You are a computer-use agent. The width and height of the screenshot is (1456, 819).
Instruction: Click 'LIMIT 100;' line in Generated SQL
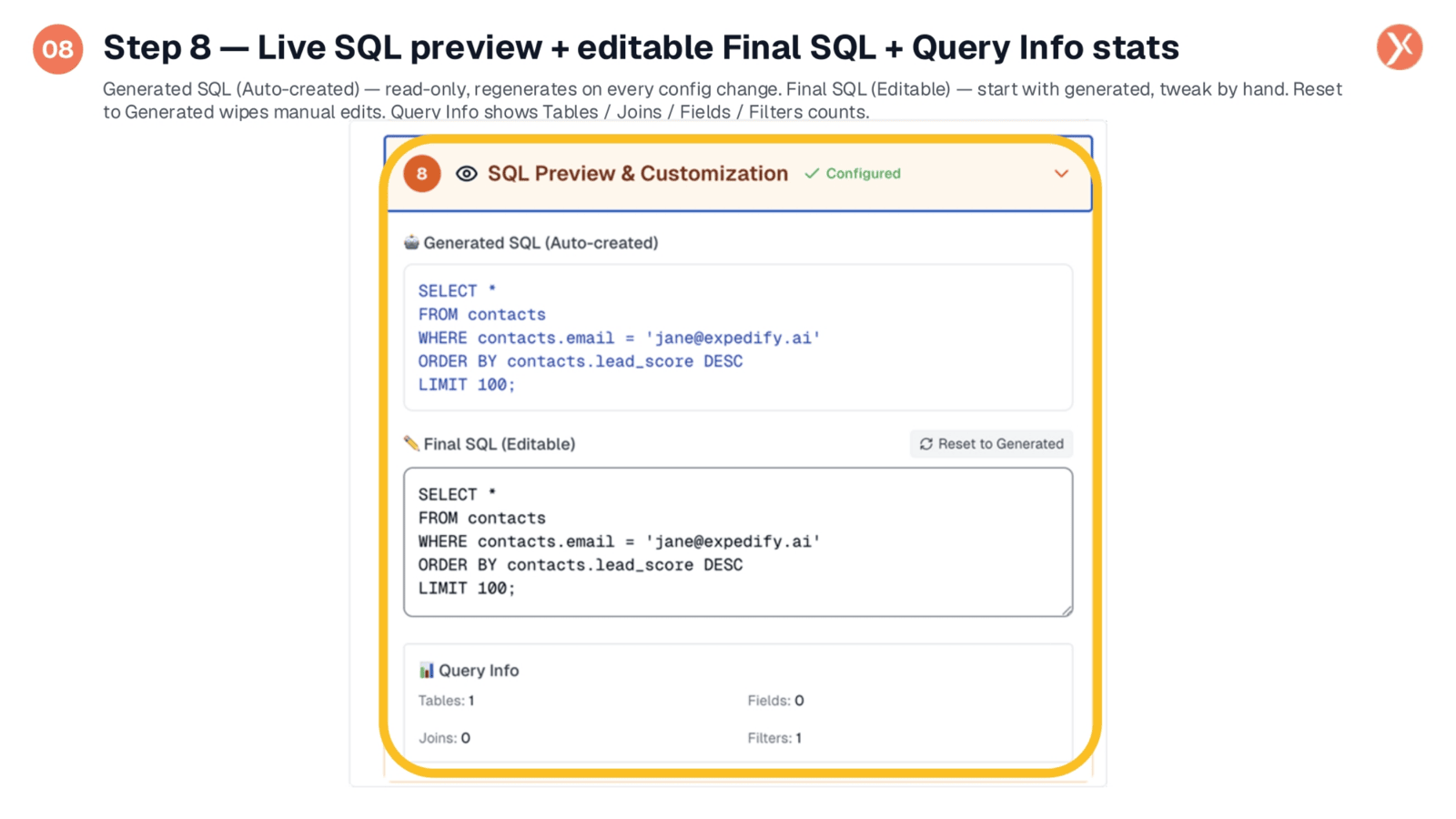coord(467,385)
